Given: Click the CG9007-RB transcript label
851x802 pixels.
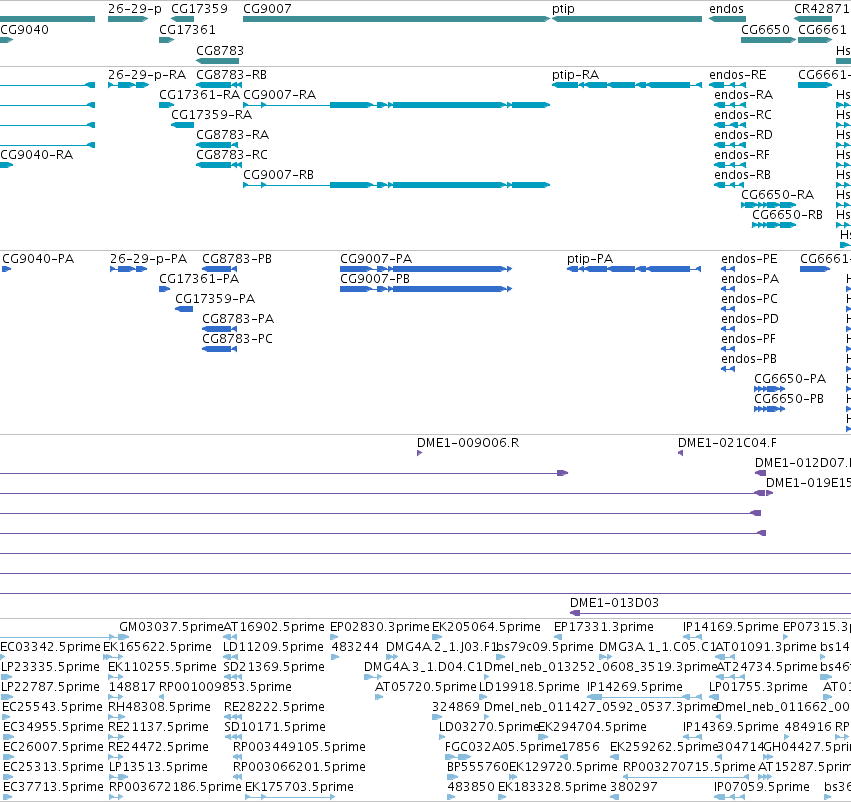Looking at the screenshot, I should click(278, 175).
